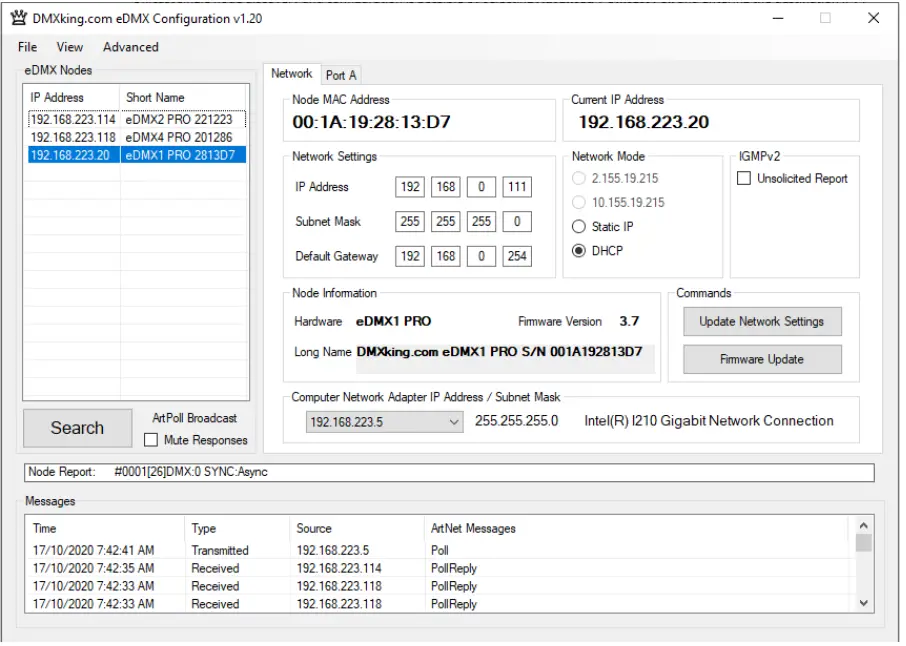Select the 7:42:35 AM Received PollReply message
The height and width of the screenshot is (646, 906).
[439, 569]
